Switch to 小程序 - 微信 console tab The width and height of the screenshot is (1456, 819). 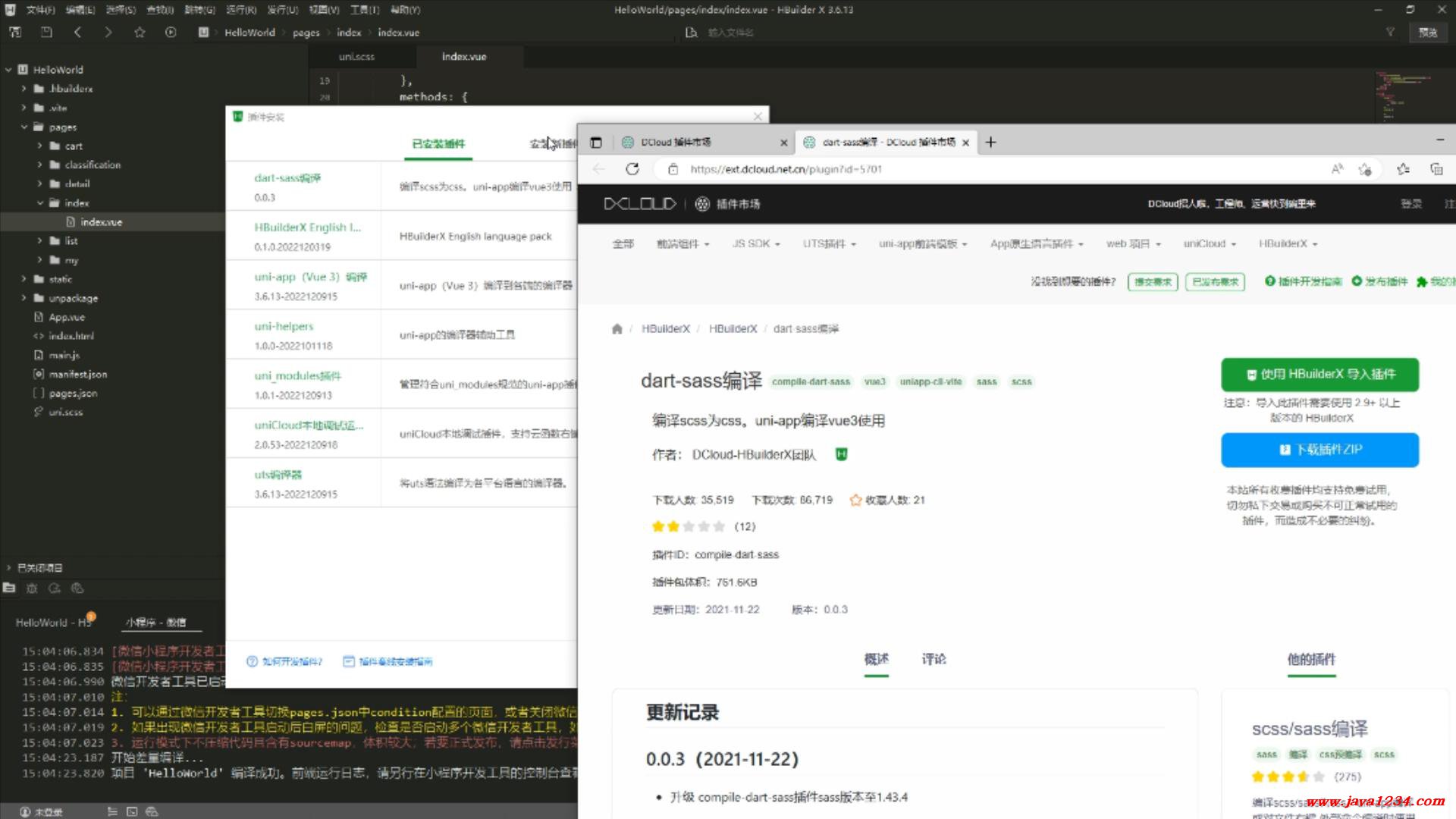pyautogui.click(x=155, y=622)
